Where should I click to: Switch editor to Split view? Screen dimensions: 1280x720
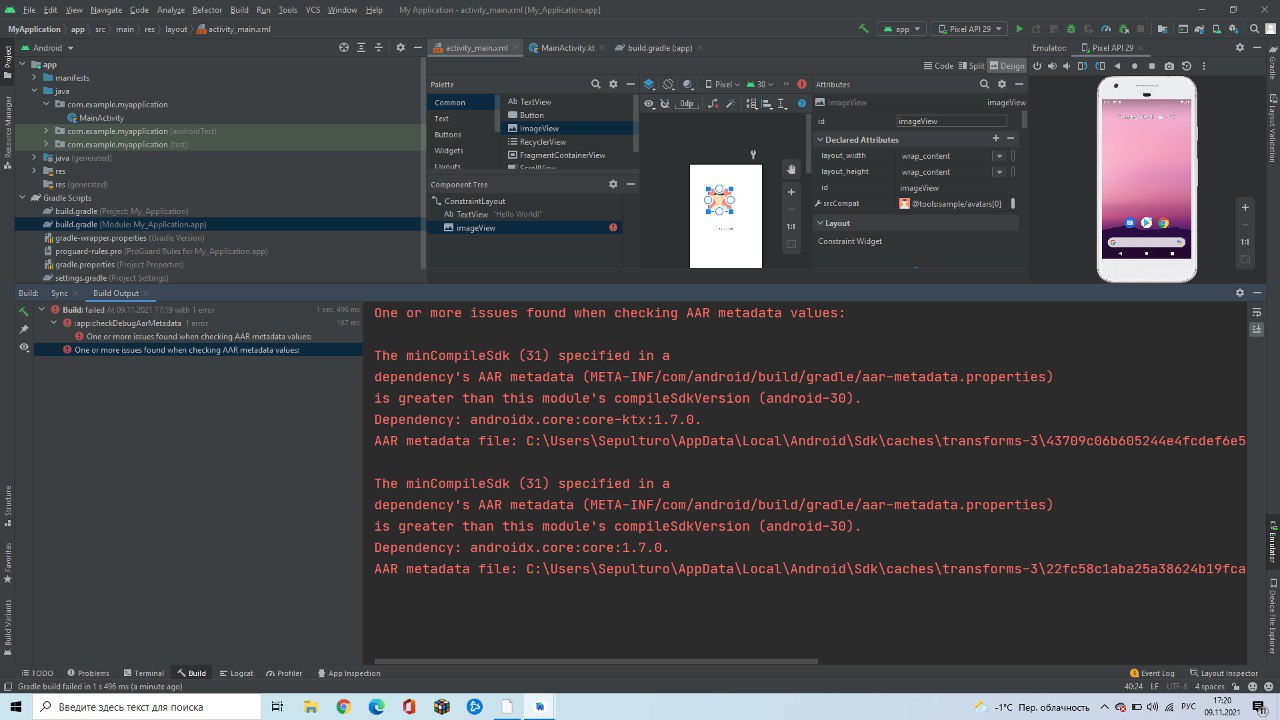(971, 66)
